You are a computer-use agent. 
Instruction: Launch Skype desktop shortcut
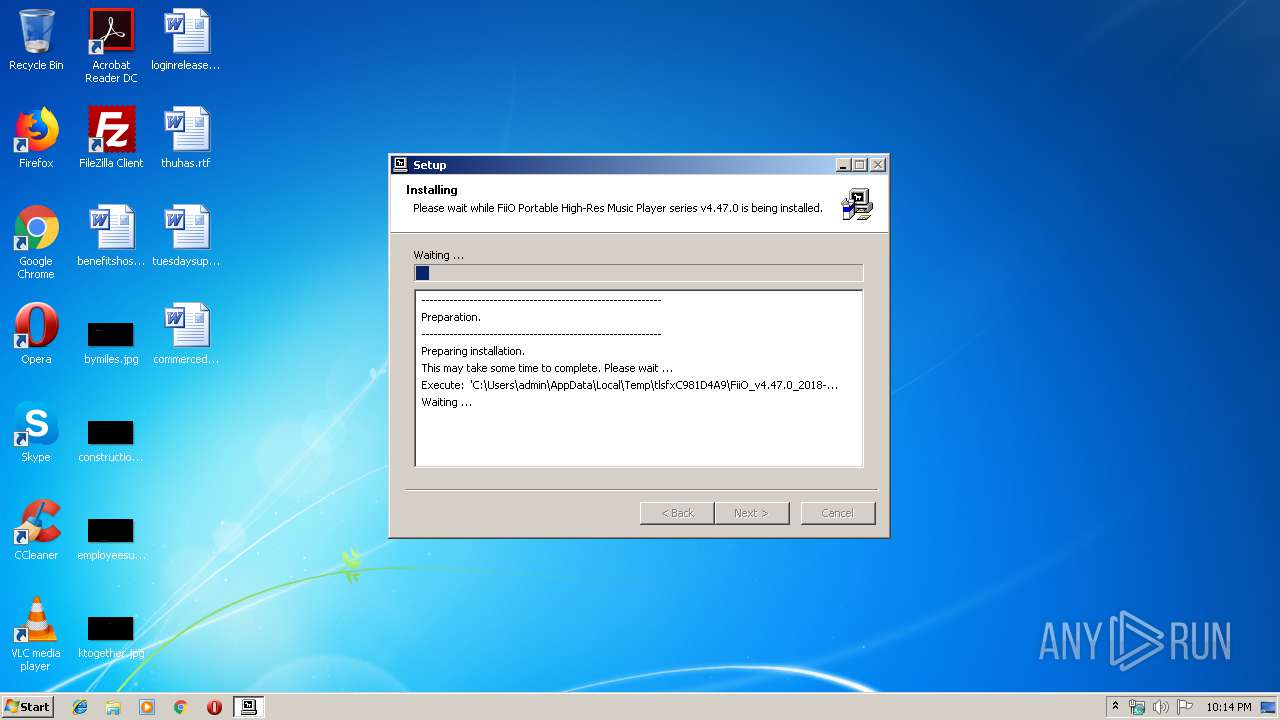pos(36,432)
